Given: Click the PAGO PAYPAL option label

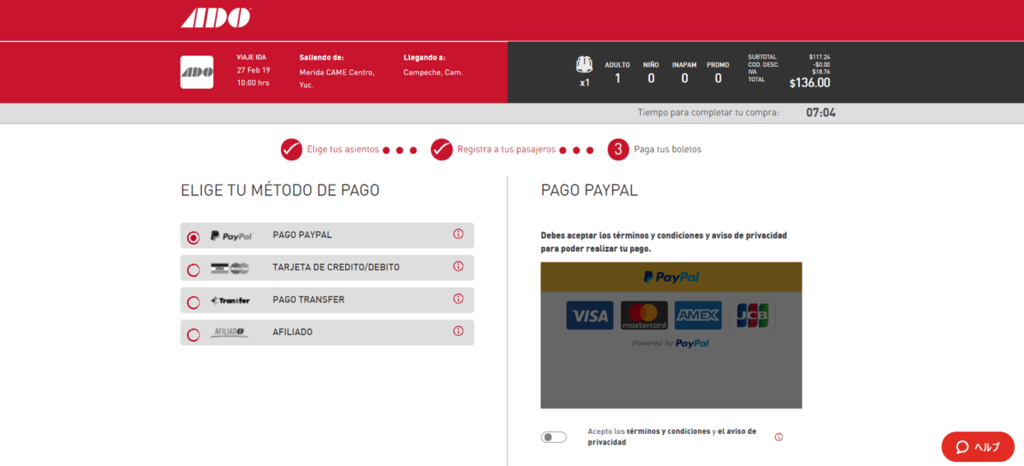Looking at the screenshot, I should pyautogui.click(x=302, y=235).
